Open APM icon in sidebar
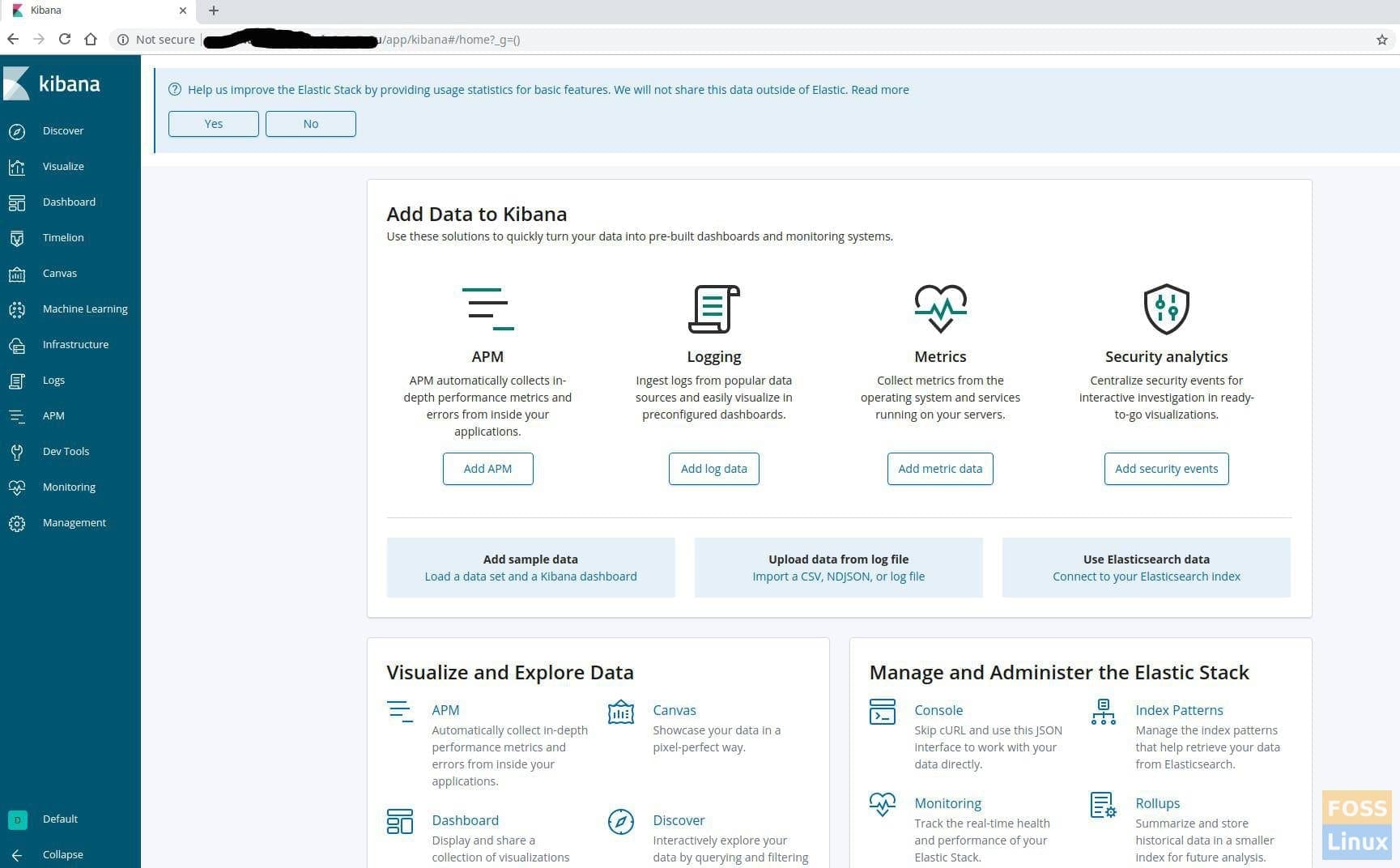 point(17,416)
